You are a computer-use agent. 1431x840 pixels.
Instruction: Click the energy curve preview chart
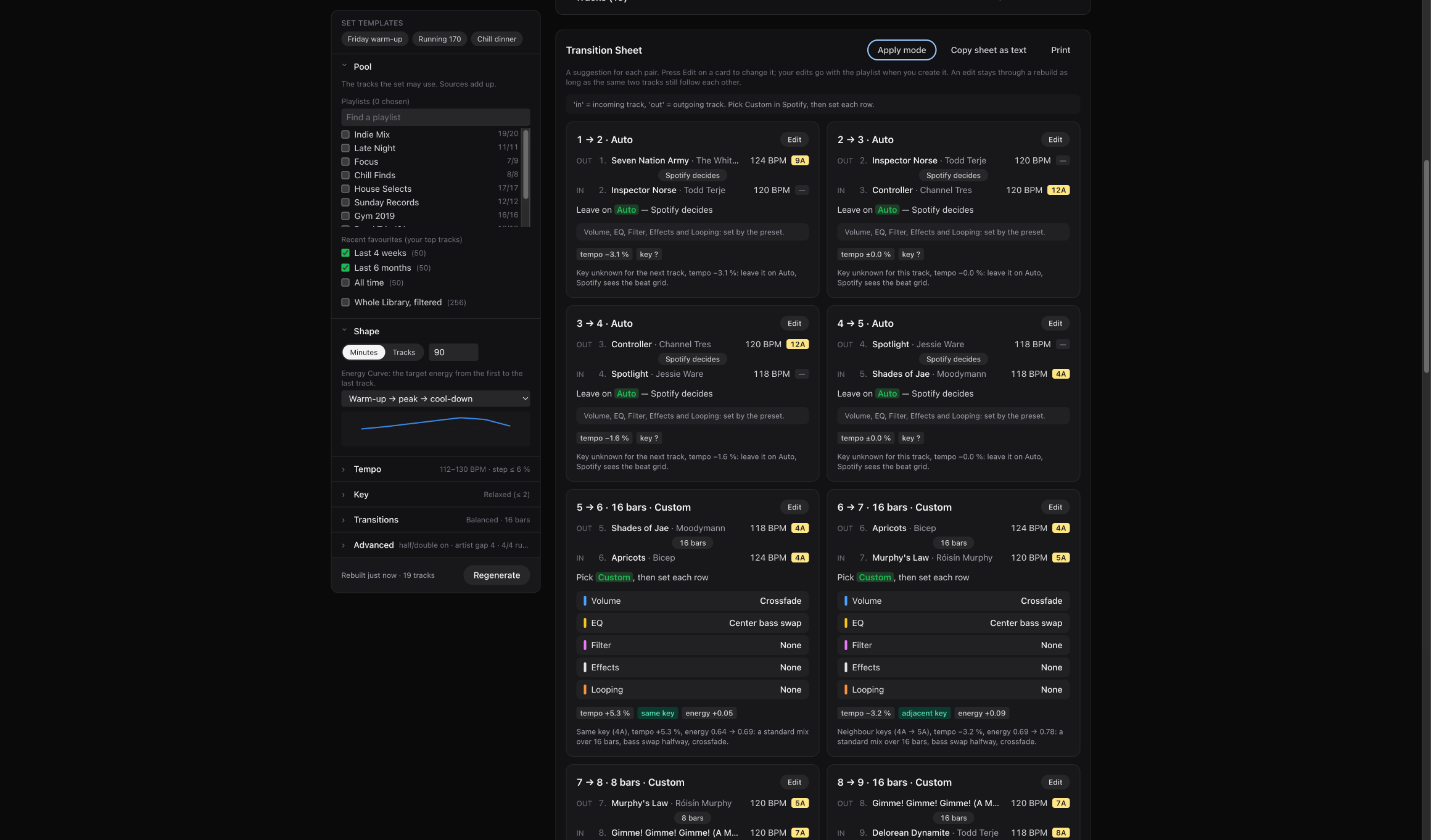pyautogui.click(x=436, y=428)
